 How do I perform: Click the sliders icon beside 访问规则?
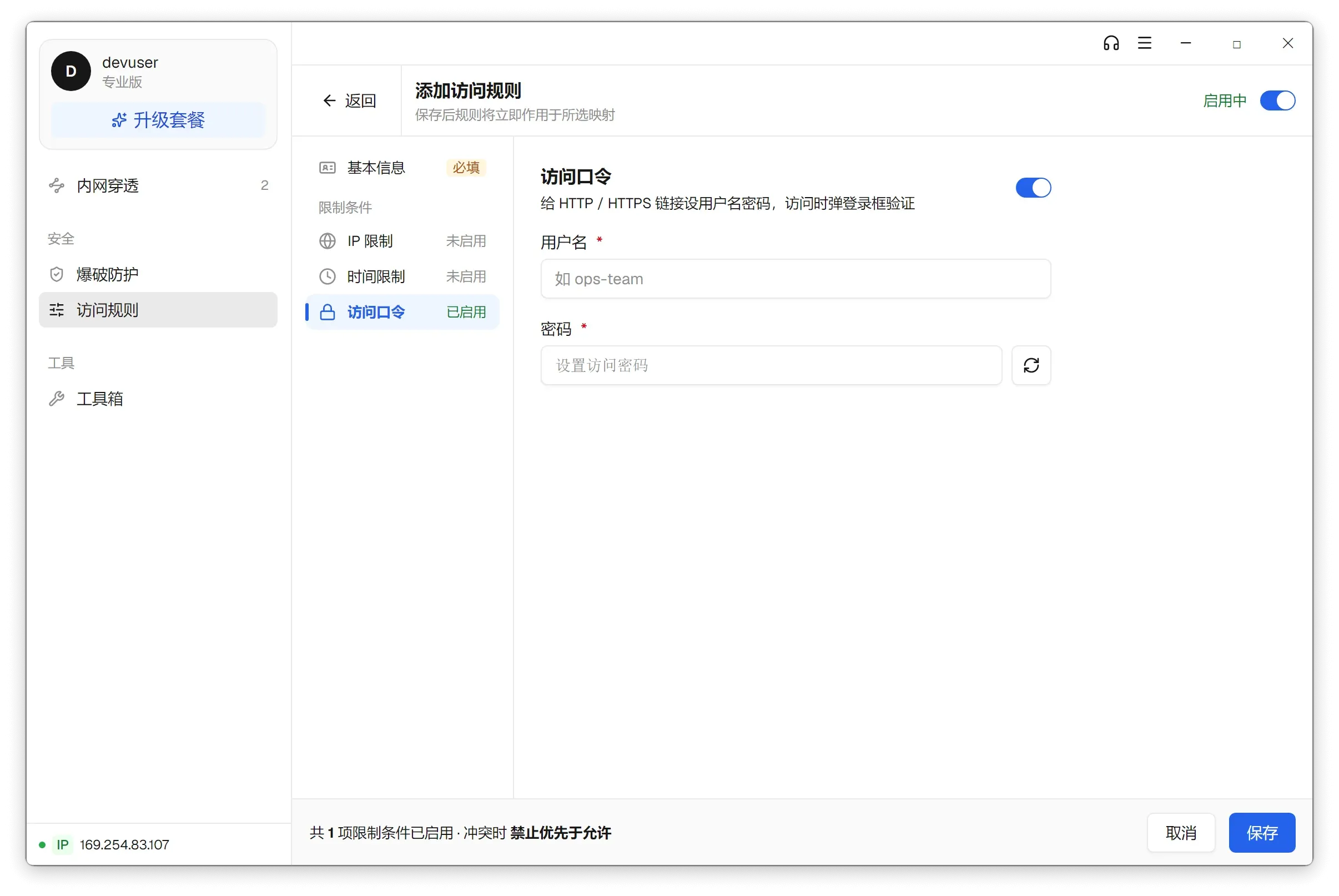[x=57, y=310]
